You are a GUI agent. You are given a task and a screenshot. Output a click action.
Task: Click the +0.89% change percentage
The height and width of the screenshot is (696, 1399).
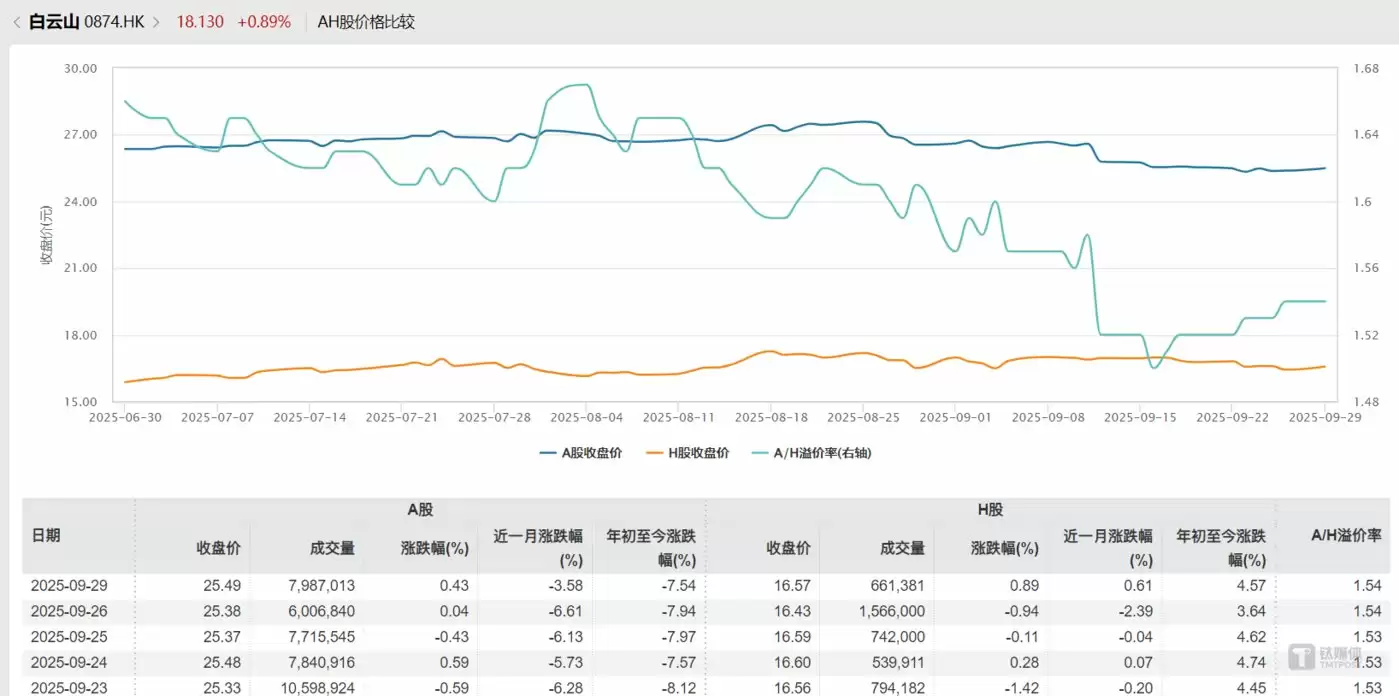pos(264,20)
